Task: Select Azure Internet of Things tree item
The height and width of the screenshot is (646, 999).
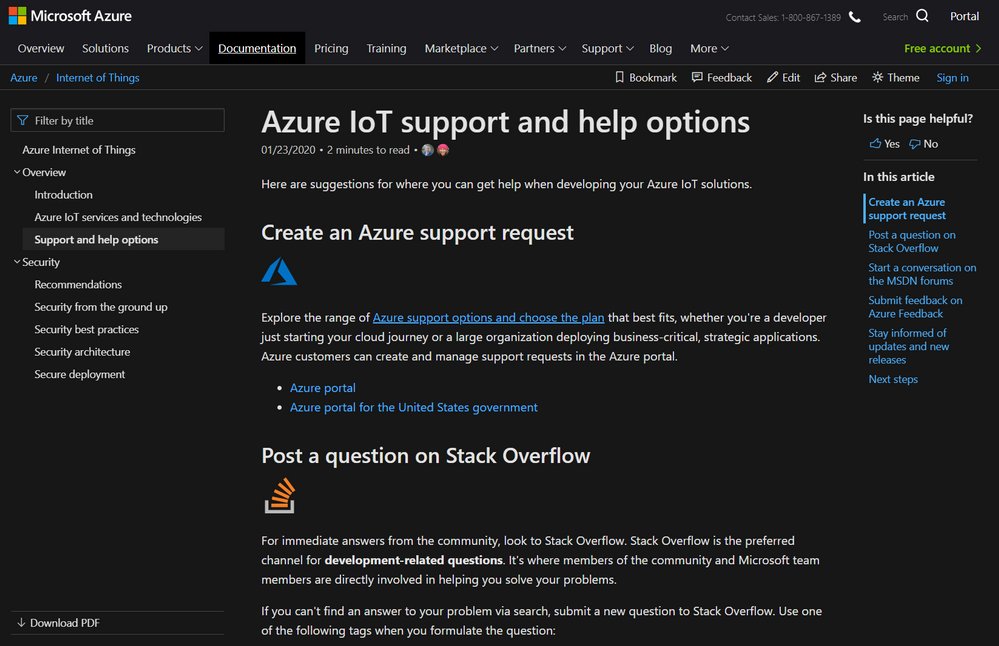Action: pos(79,150)
